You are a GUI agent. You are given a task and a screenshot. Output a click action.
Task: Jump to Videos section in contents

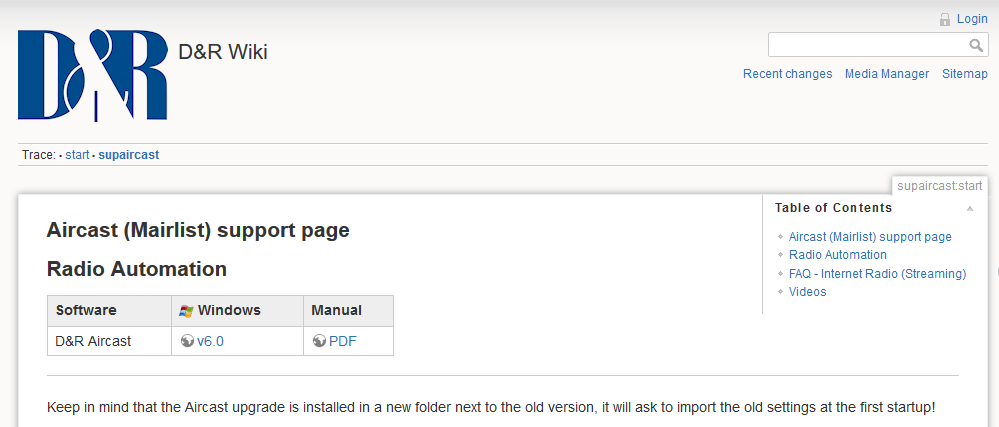(807, 292)
